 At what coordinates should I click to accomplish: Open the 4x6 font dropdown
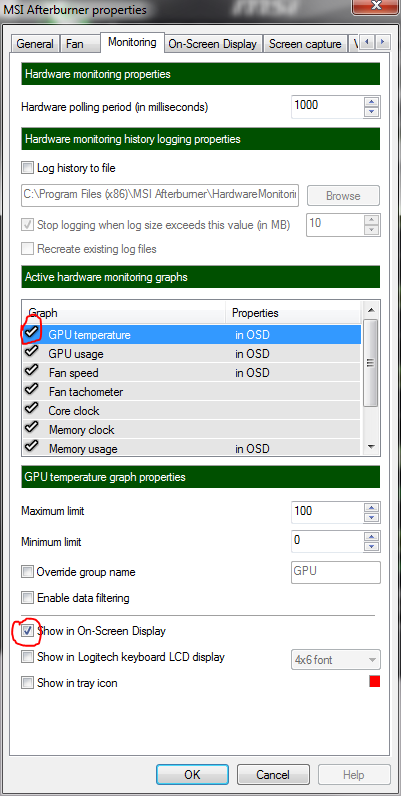pyautogui.click(x=335, y=660)
